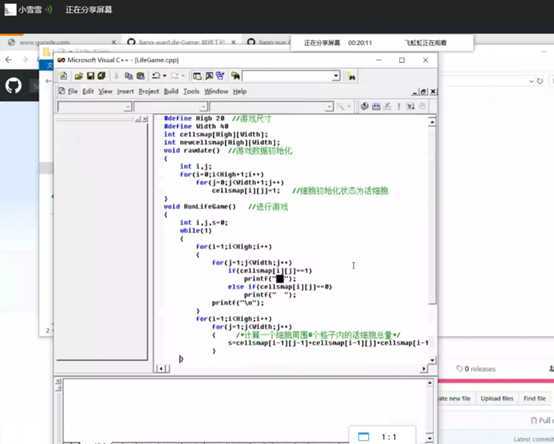Click editor vertical scrollbar down arrow

(432, 360)
